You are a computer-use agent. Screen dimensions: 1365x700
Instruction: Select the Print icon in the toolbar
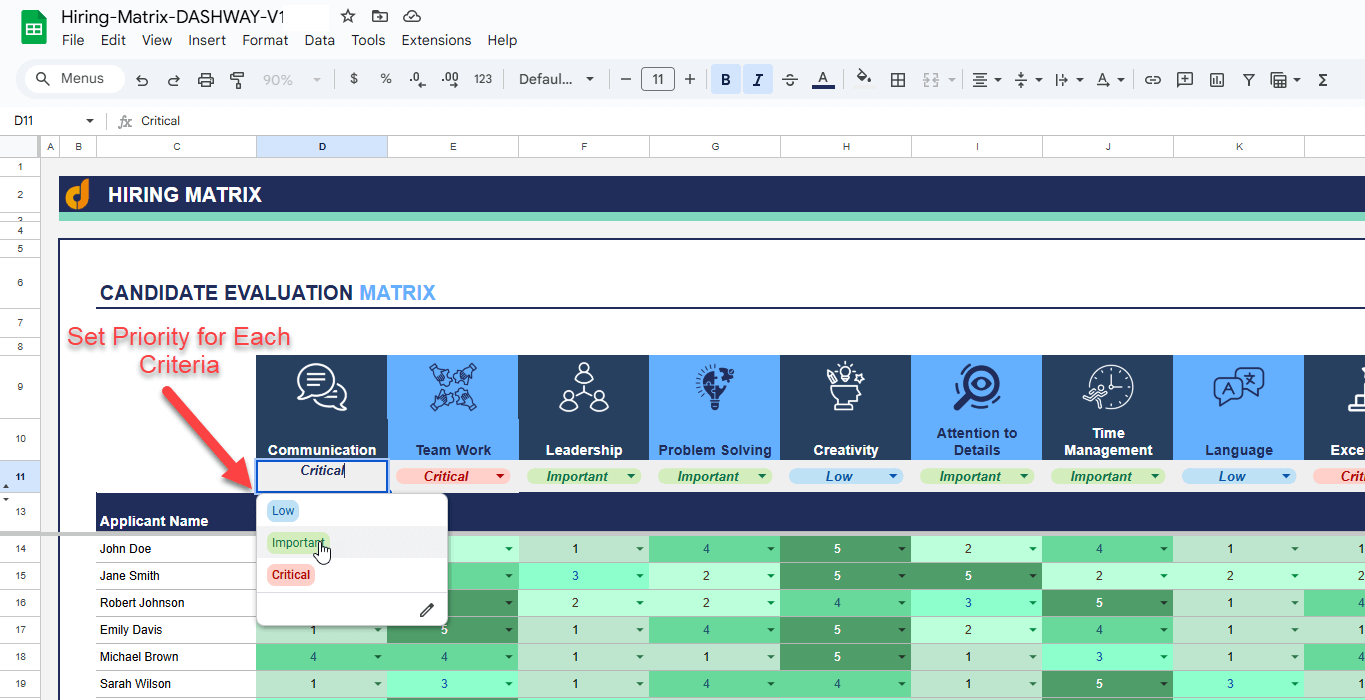click(x=206, y=78)
